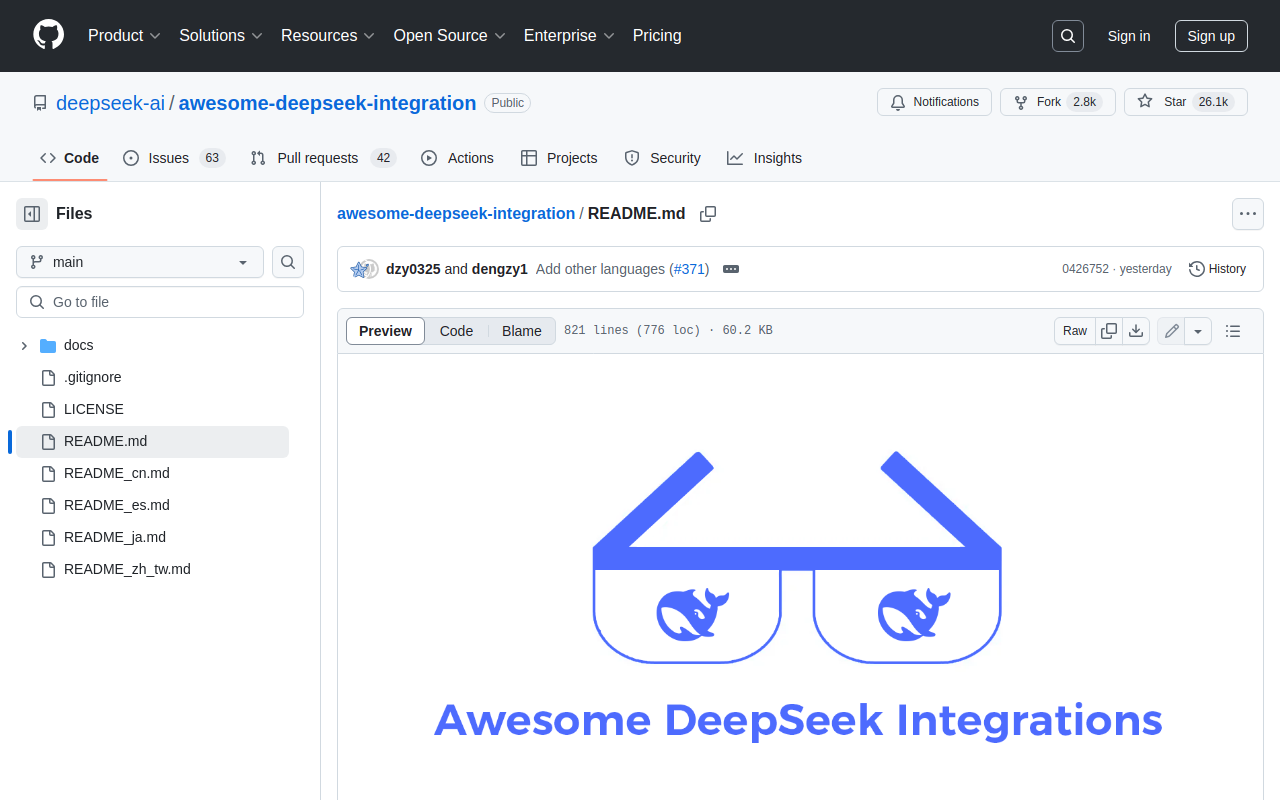This screenshot has width=1280, height=800.
Task: Open .gitignore in file tree
Action: pos(152,377)
